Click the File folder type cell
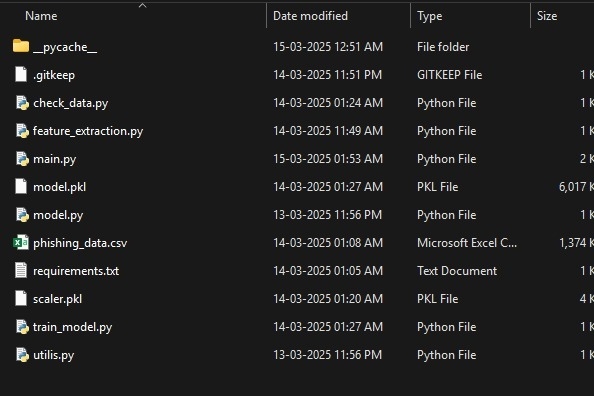594x396 pixels. tap(443, 47)
